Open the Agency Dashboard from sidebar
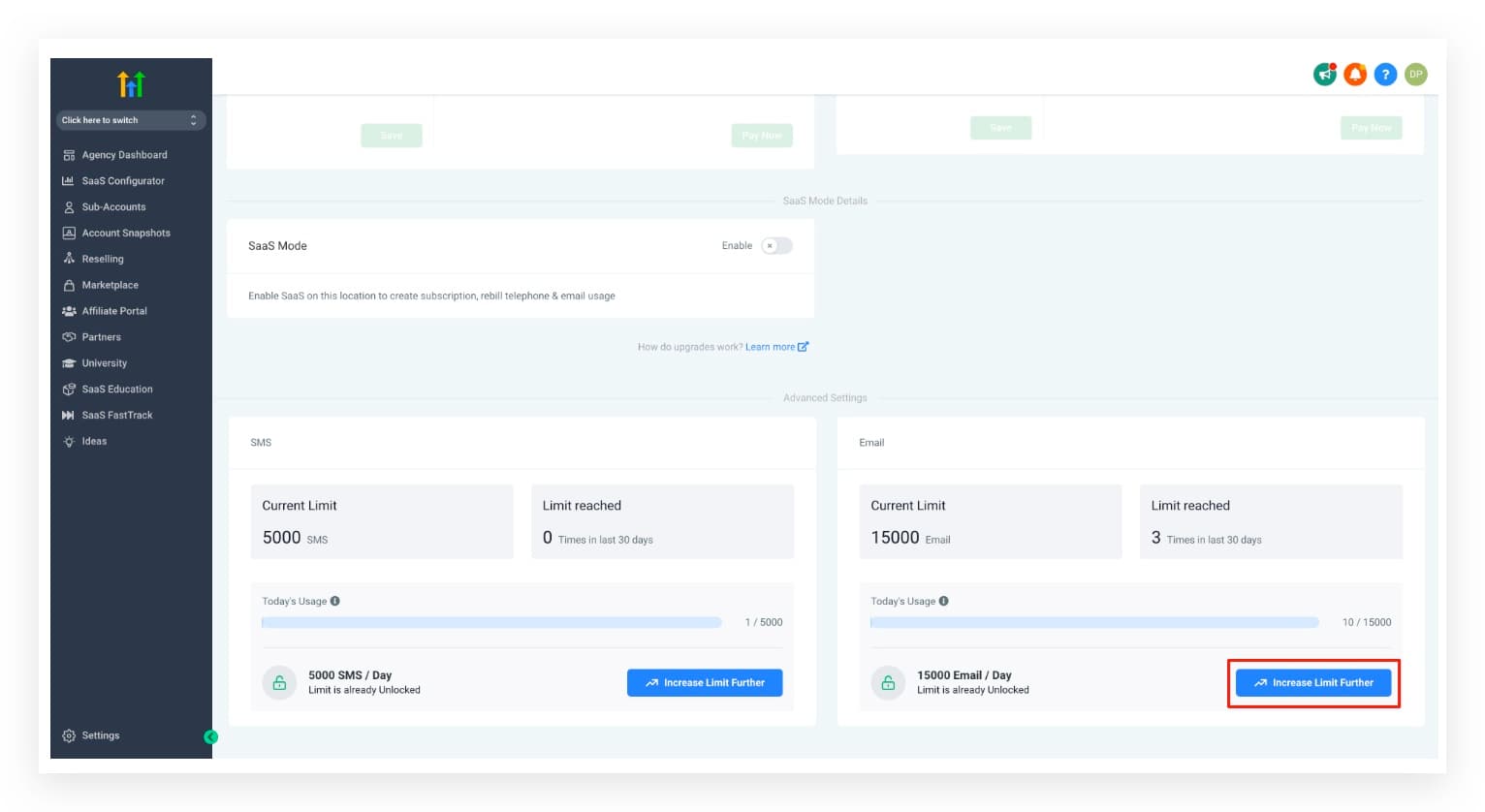 (x=125, y=154)
